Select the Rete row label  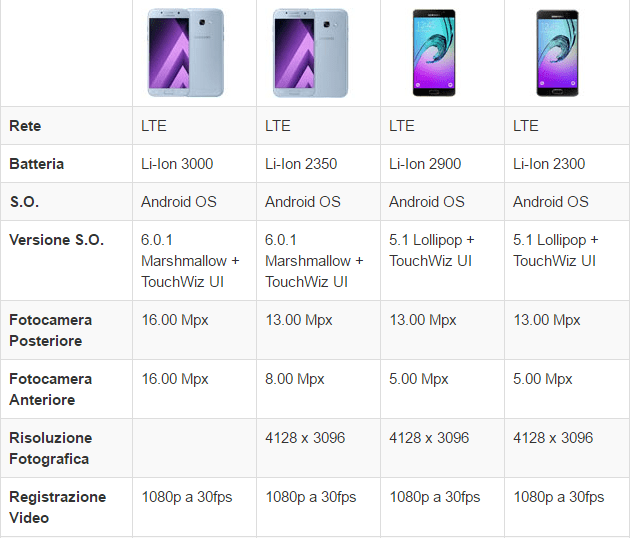(x=25, y=126)
